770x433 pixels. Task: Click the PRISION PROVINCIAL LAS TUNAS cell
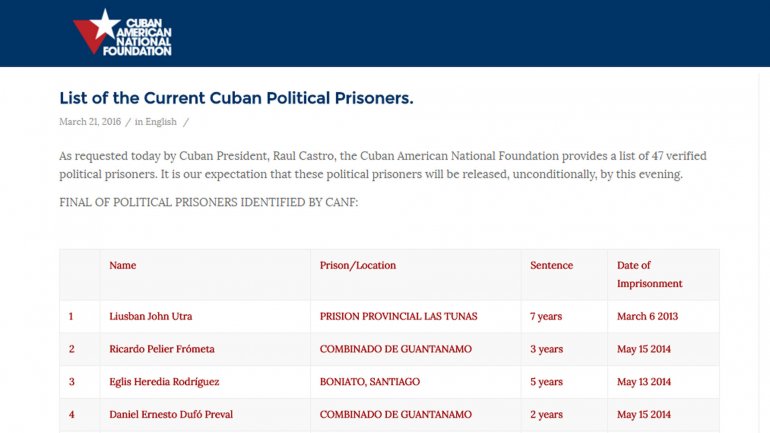[398, 317]
